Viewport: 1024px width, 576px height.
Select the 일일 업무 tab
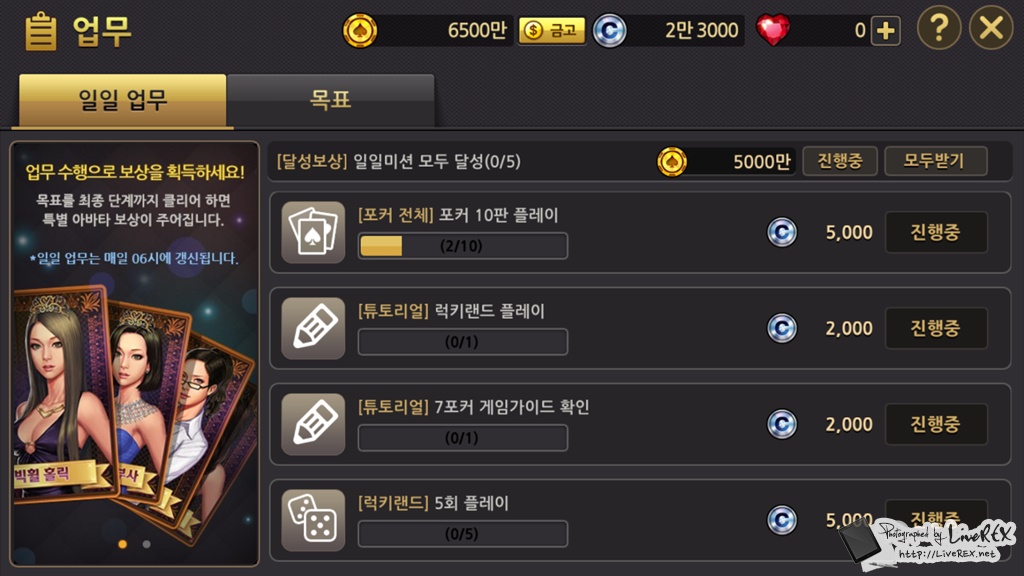coord(123,100)
